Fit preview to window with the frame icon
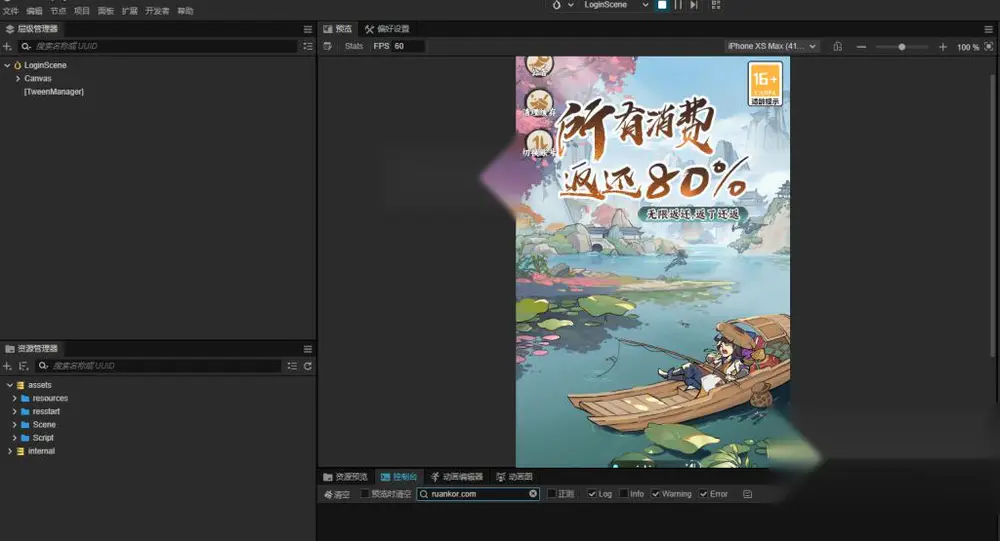The height and width of the screenshot is (541, 1000). (989, 47)
